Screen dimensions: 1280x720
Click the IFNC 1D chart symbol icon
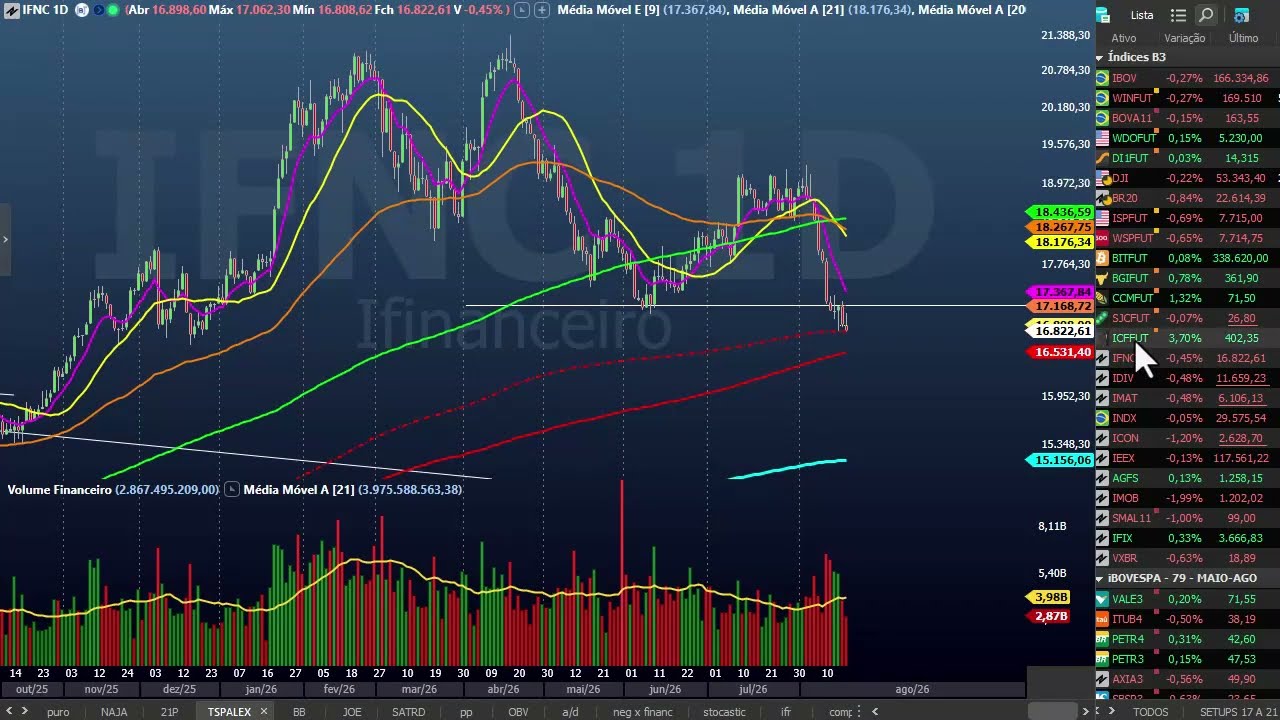point(11,10)
